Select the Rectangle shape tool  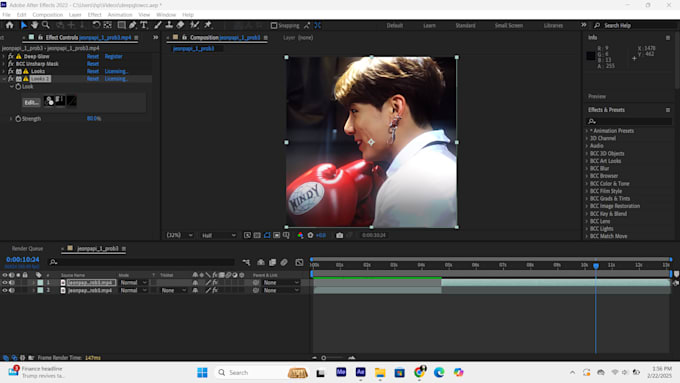122,25
